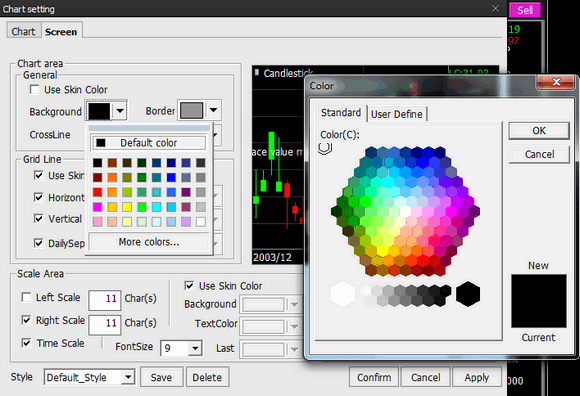The image size is (580, 396).
Task: Choose the magenta swatch in the palette
Action: click(97, 207)
